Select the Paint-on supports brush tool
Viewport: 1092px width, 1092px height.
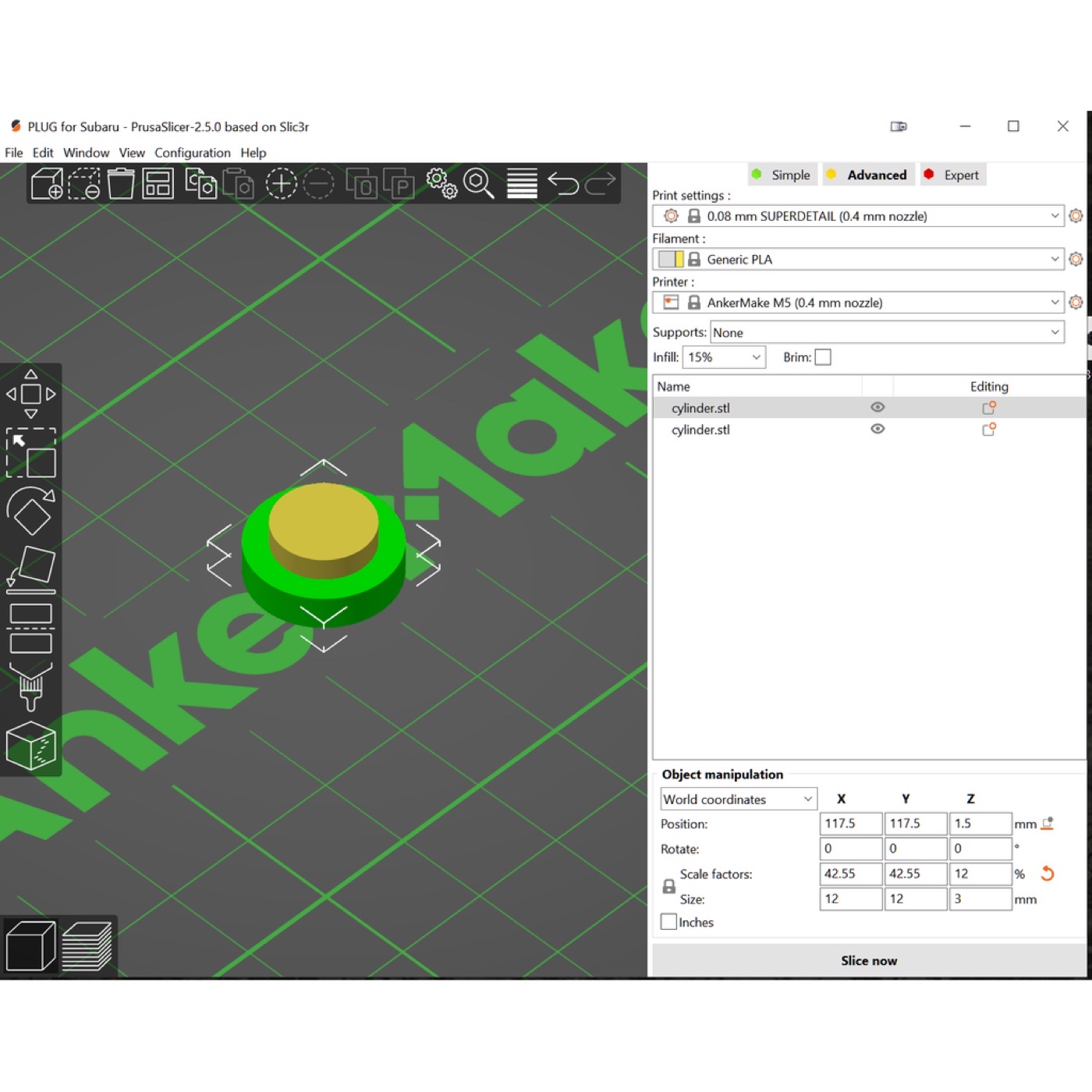[31, 686]
